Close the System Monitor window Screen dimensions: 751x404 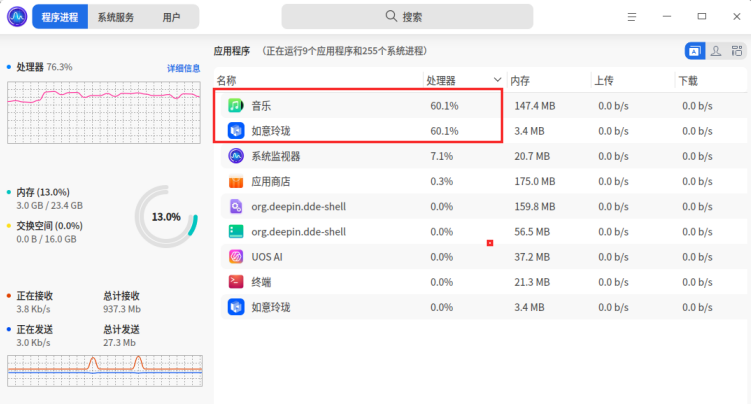[x=737, y=17]
